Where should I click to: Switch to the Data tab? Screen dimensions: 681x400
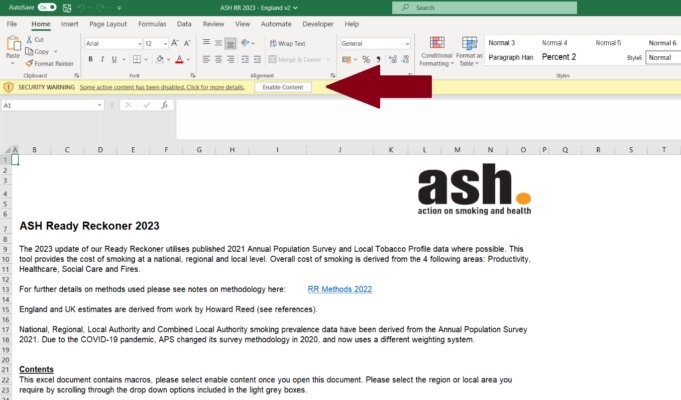tap(184, 24)
